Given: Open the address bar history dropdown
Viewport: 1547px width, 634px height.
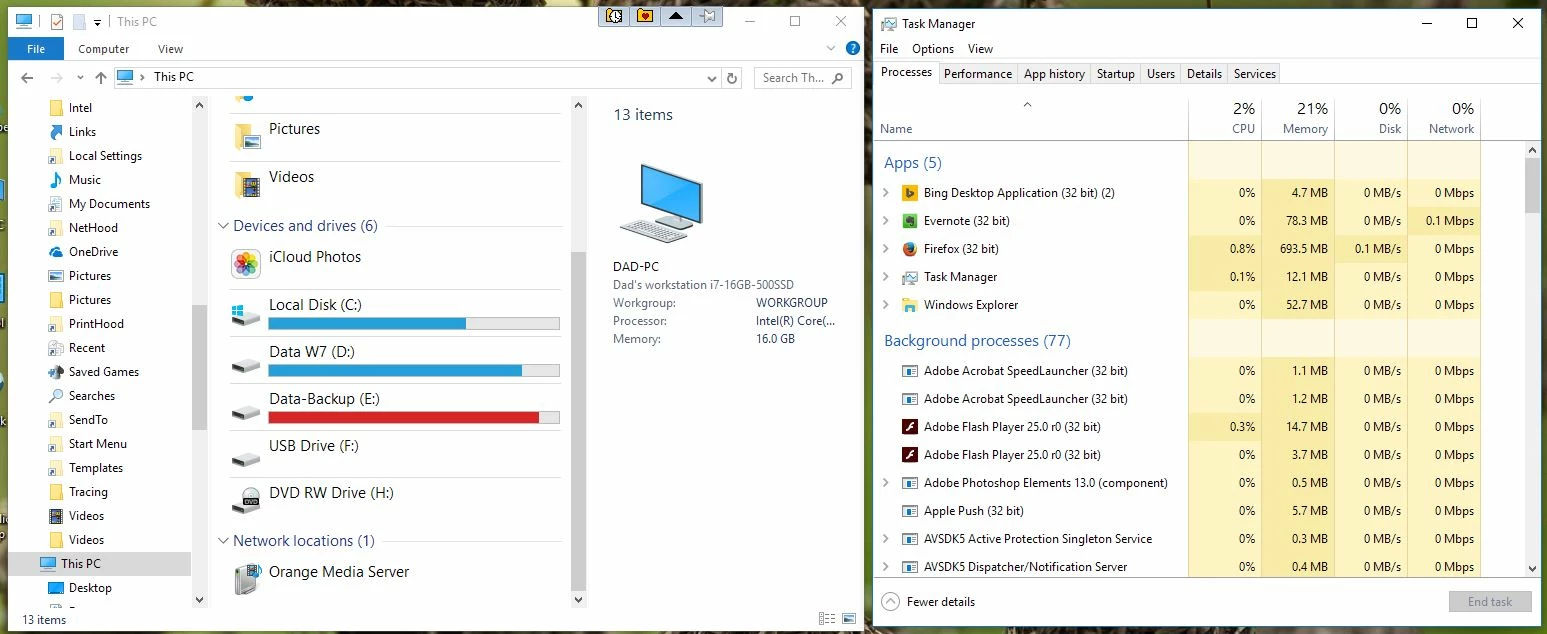Looking at the screenshot, I should [711, 78].
